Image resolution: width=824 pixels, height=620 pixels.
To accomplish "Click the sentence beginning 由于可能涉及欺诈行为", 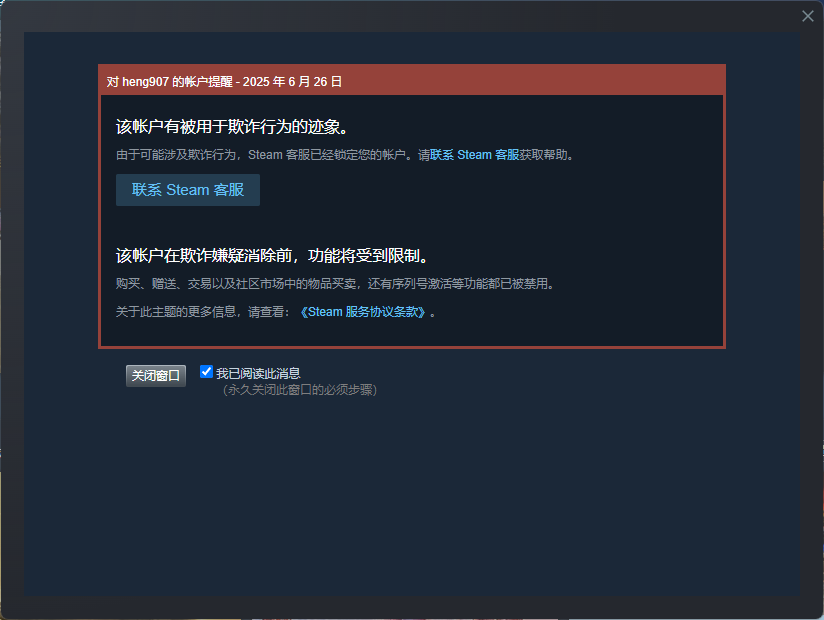I will (344, 155).
